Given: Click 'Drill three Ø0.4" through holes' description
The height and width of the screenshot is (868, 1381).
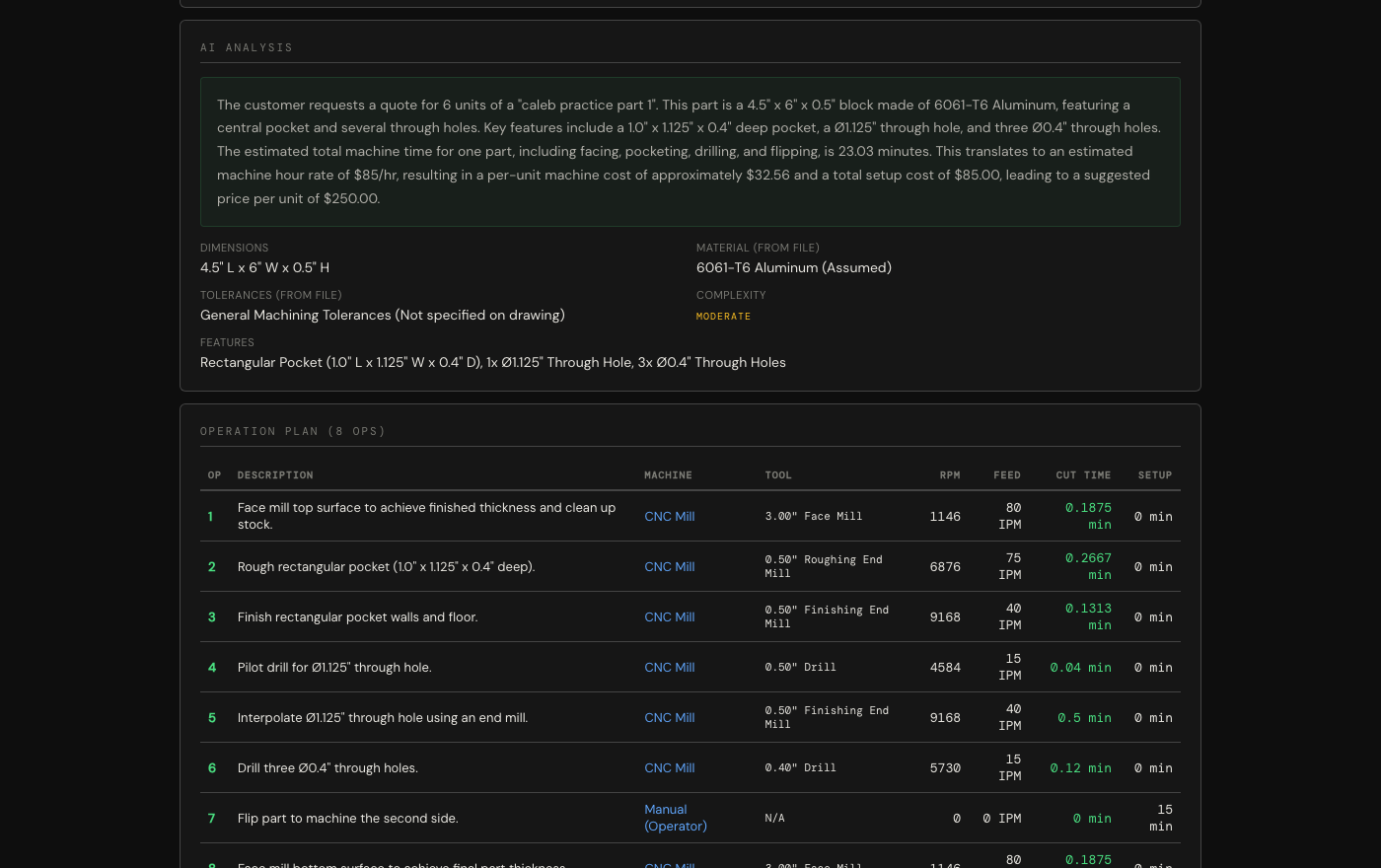Looking at the screenshot, I should 327,767.
